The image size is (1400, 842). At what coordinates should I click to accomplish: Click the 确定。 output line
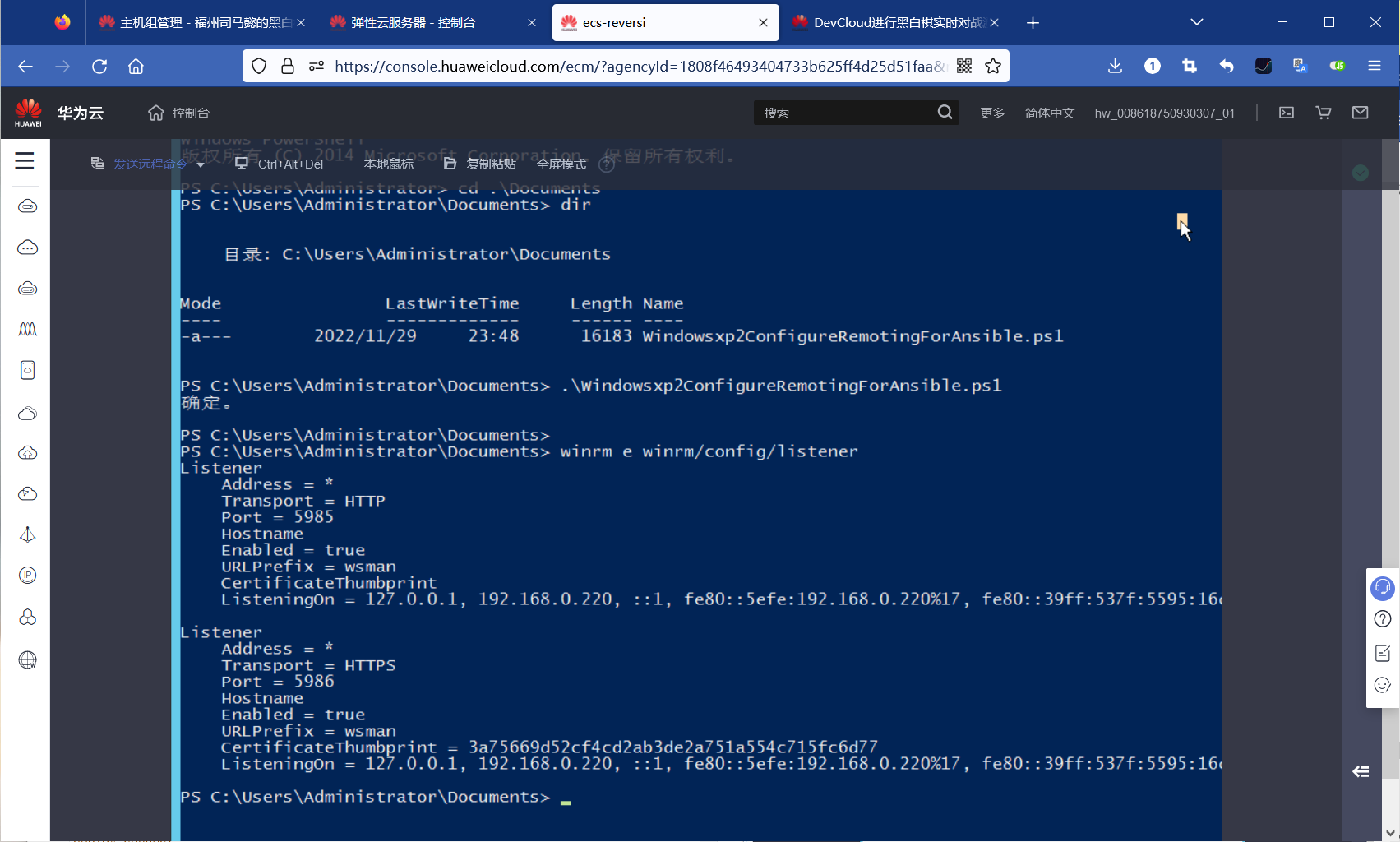[206, 403]
